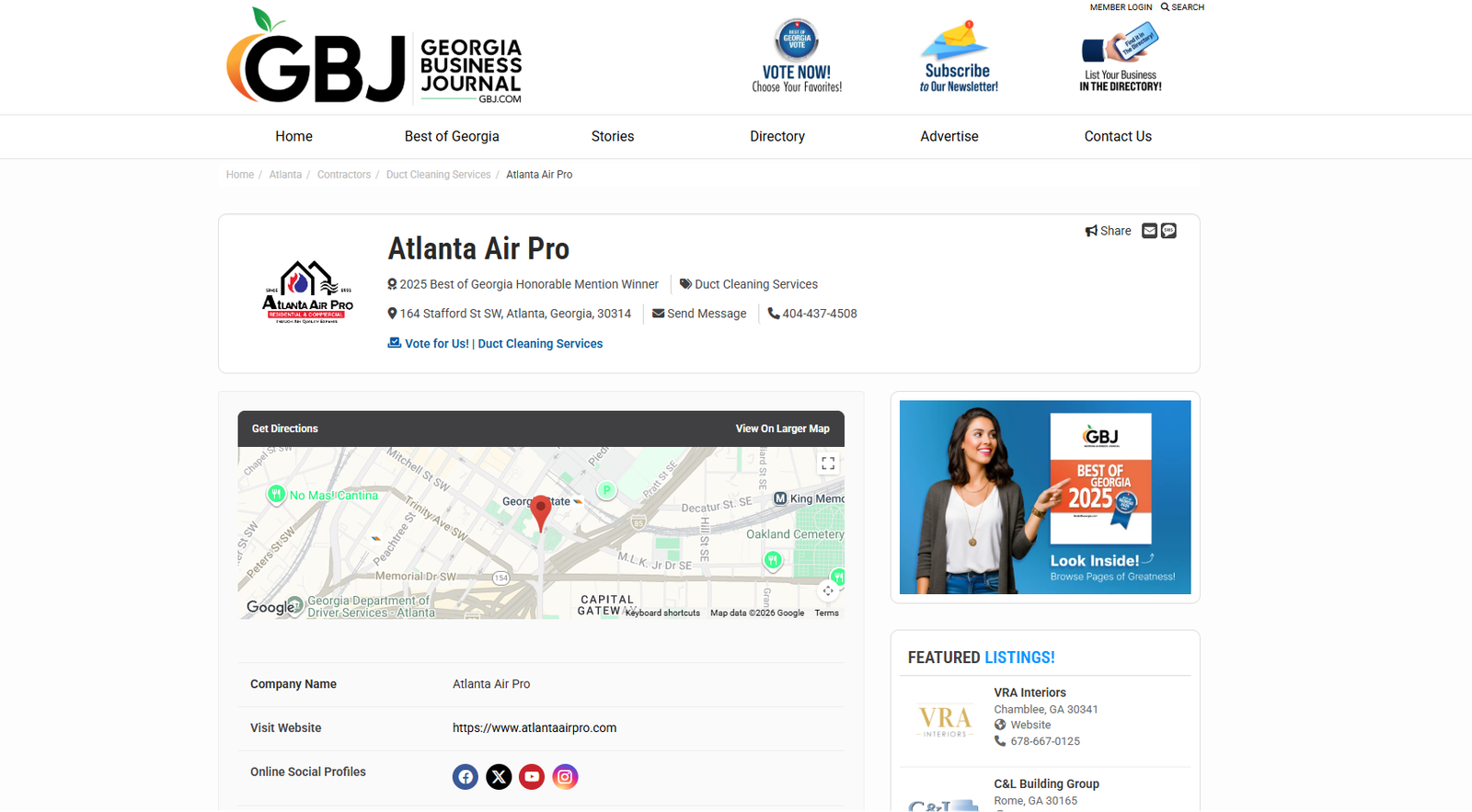This screenshot has height=812, width=1472.
Task: Click the Chamblee, GA 30341 text
Action: coord(1046,709)
